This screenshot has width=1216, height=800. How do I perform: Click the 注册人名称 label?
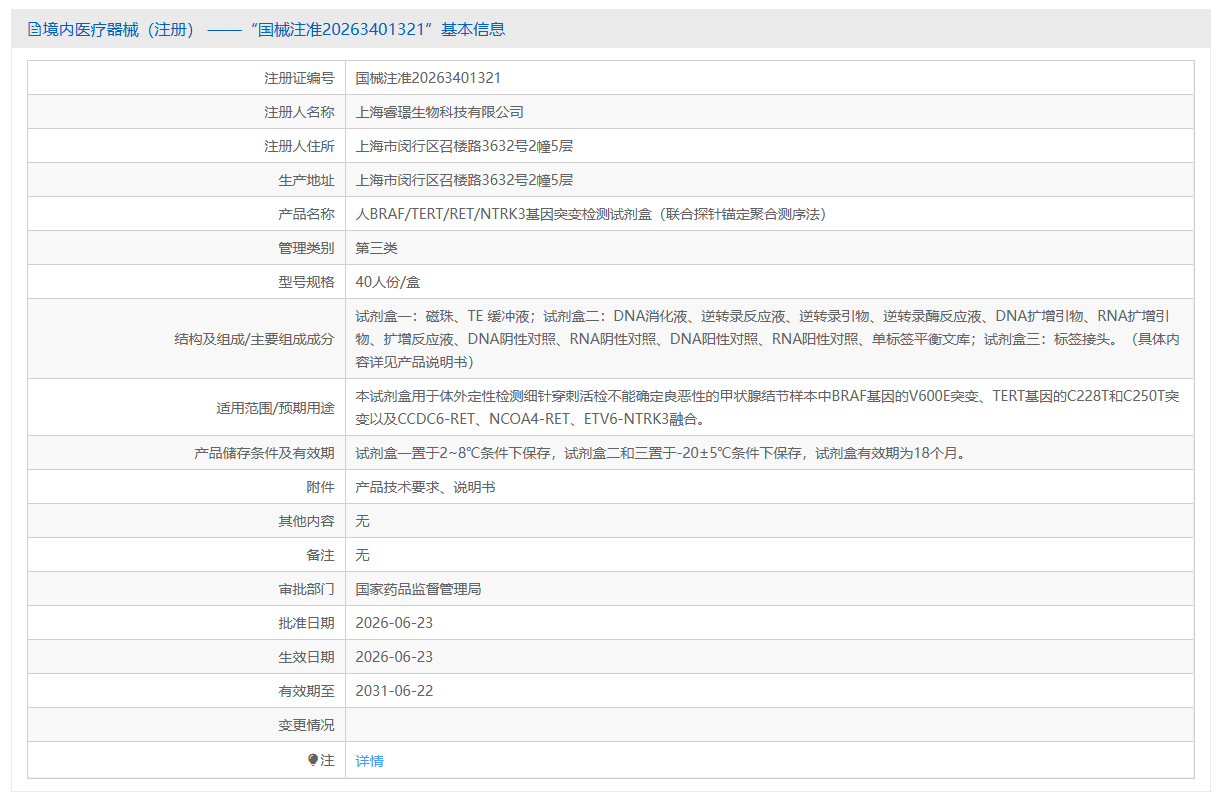(299, 112)
